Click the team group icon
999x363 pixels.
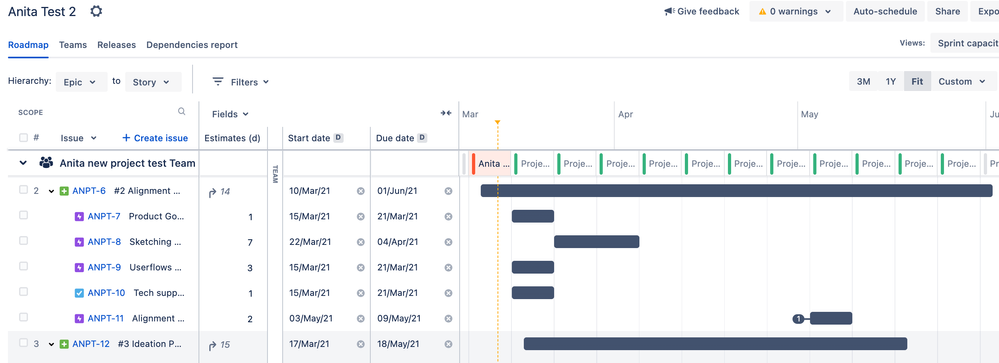coord(46,163)
